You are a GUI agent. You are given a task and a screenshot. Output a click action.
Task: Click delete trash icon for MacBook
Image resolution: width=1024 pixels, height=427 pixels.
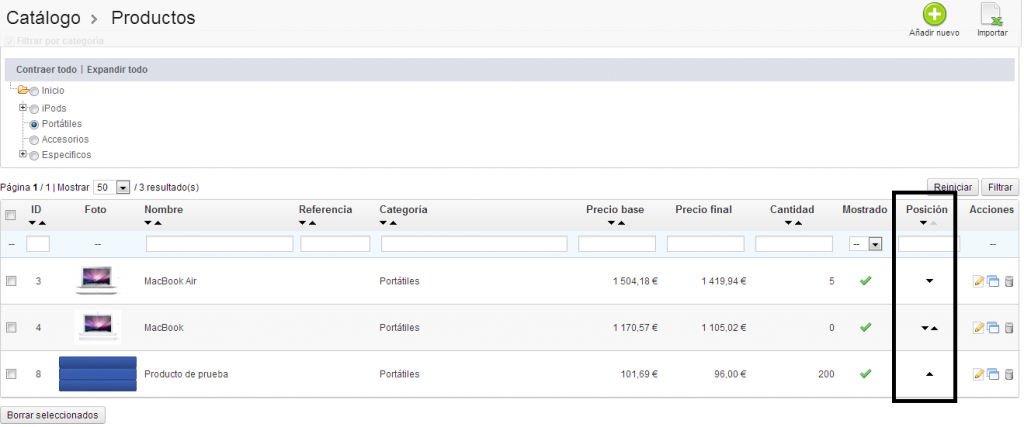tap(1008, 328)
